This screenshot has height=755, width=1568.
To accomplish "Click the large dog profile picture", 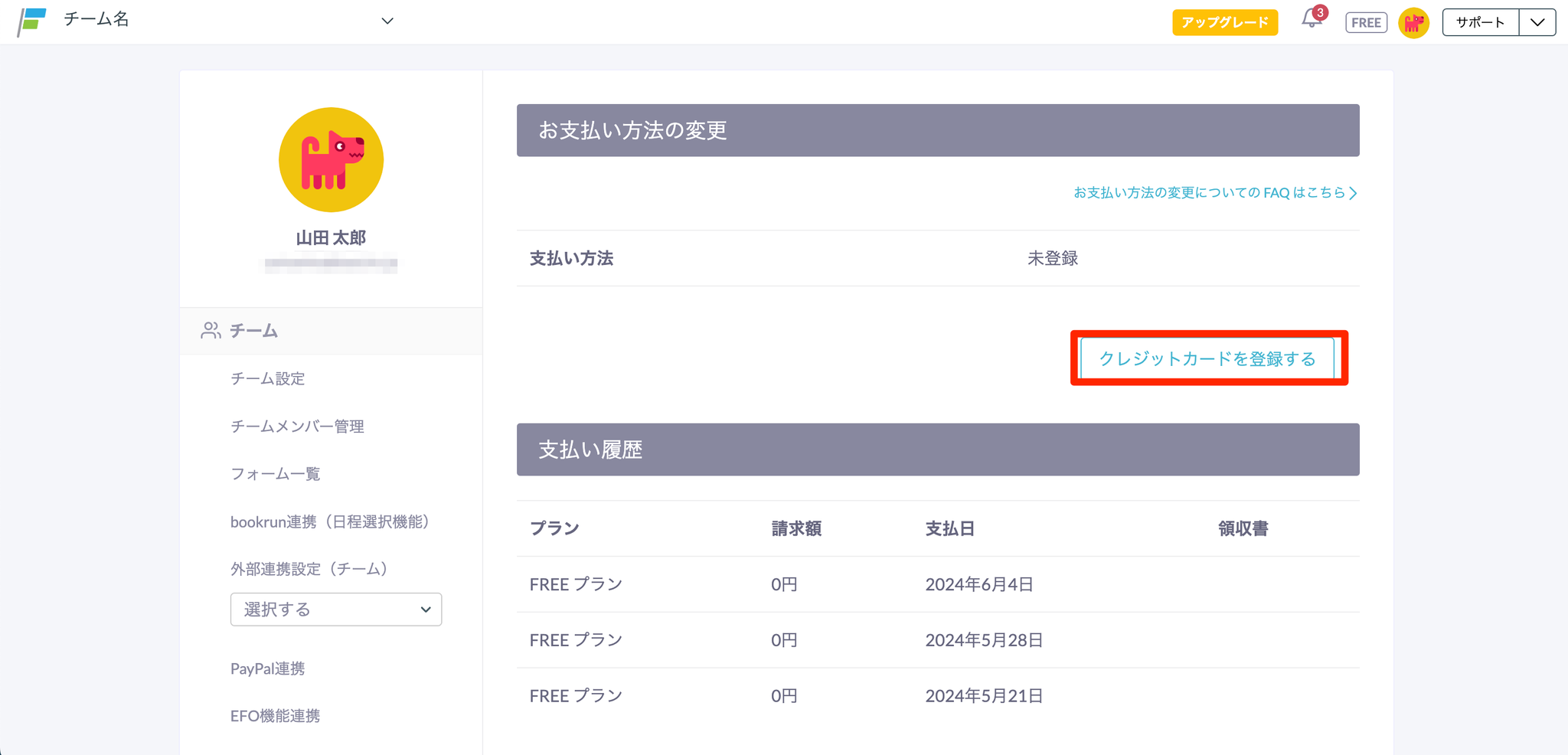I will [331, 159].
